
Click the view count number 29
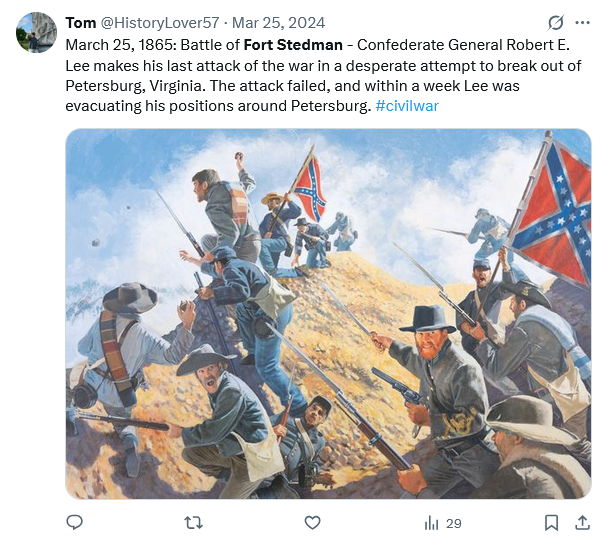pyautogui.click(x=454, y=523)
